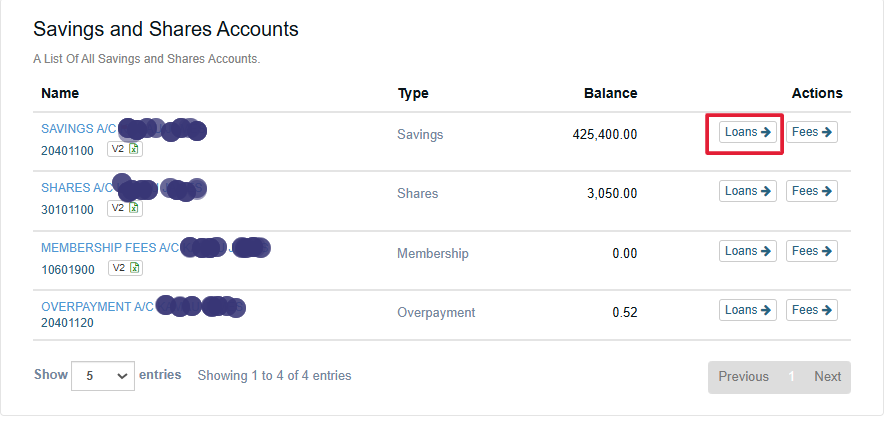Click Fees button in Shares row
This screenshot has width=887, height=423.
(812, 191)
